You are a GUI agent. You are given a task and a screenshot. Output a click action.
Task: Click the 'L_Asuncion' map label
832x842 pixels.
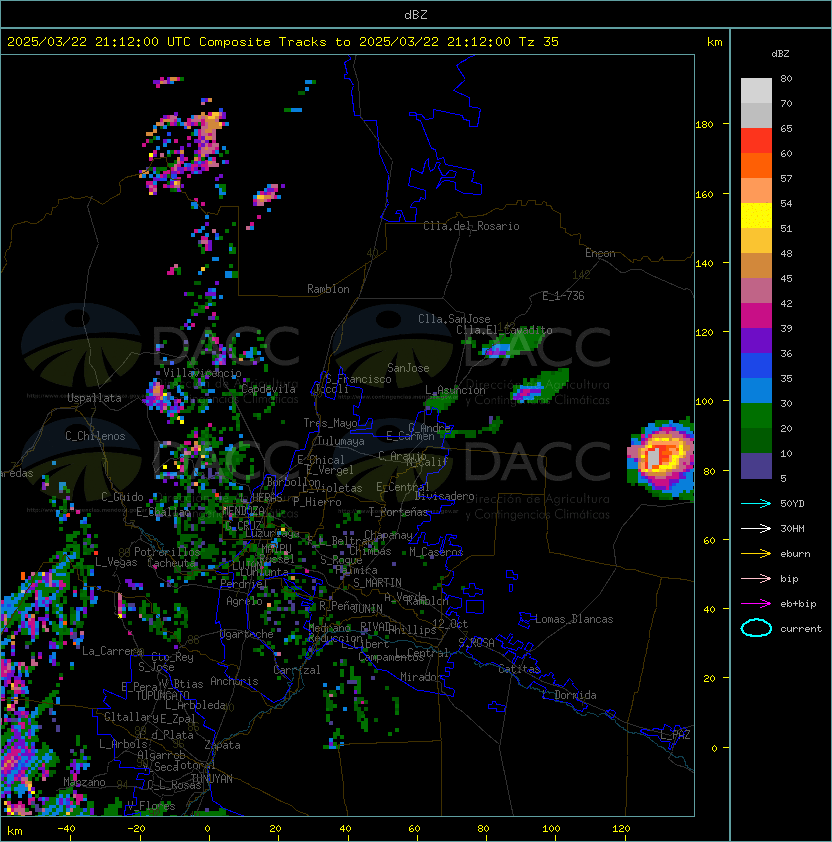pyautogui.click(x=455, y=389)
